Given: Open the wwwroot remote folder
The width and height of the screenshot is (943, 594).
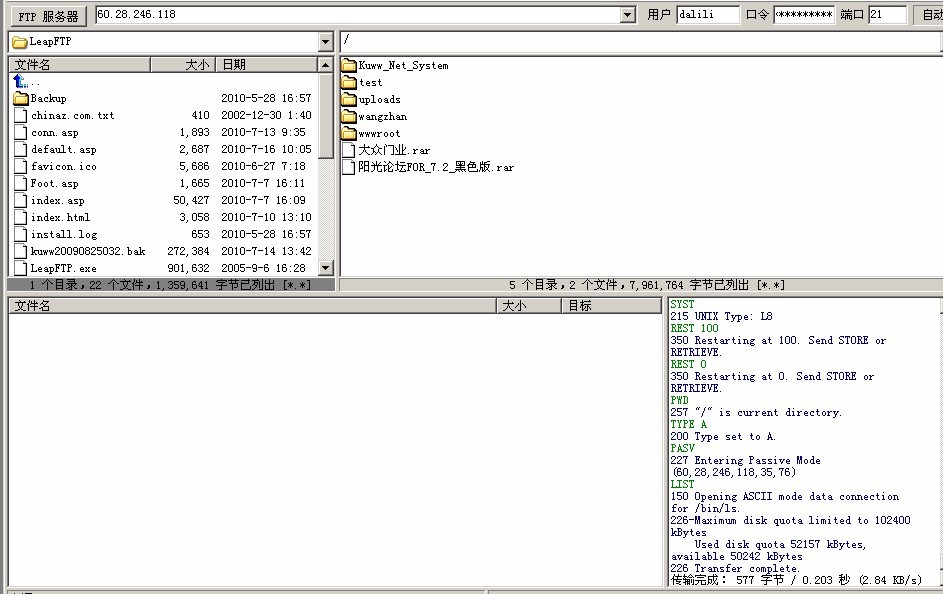Looking at the screenshot, I should 378,133.
